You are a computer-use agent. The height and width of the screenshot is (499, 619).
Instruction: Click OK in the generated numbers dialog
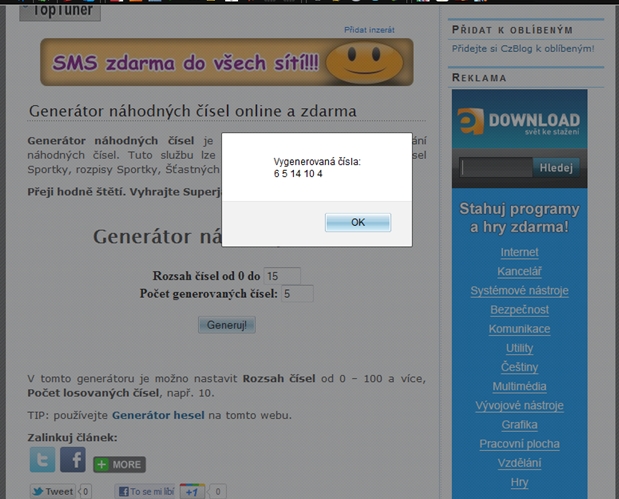coord(357,222)
